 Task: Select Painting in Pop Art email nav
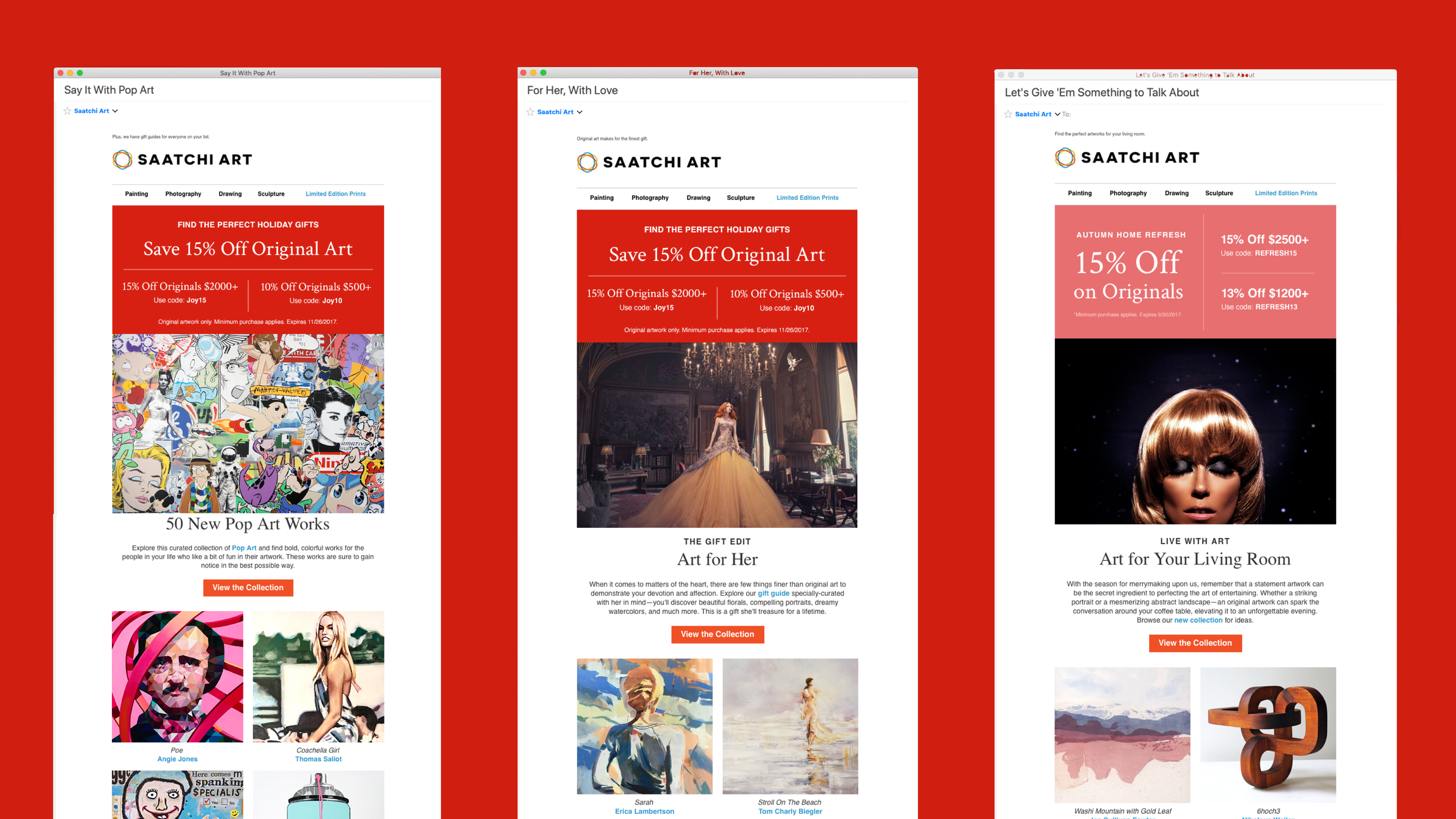point(136,194)
